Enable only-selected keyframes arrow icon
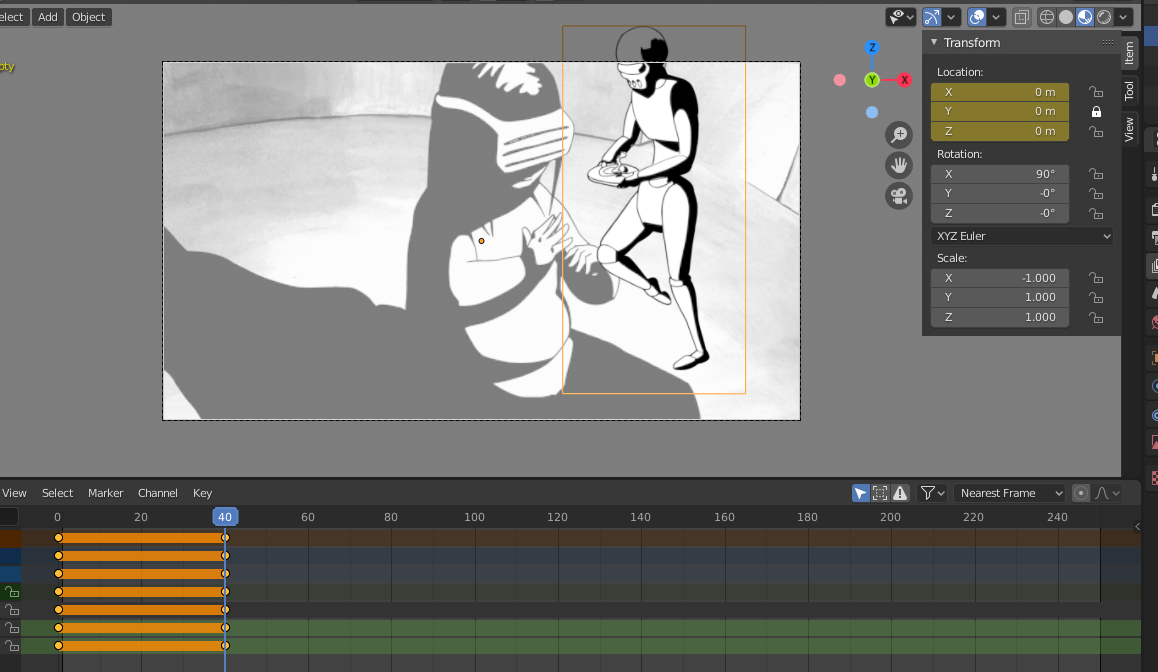The height and width of the screenshot is (672, 1158). tap(860, 493)
